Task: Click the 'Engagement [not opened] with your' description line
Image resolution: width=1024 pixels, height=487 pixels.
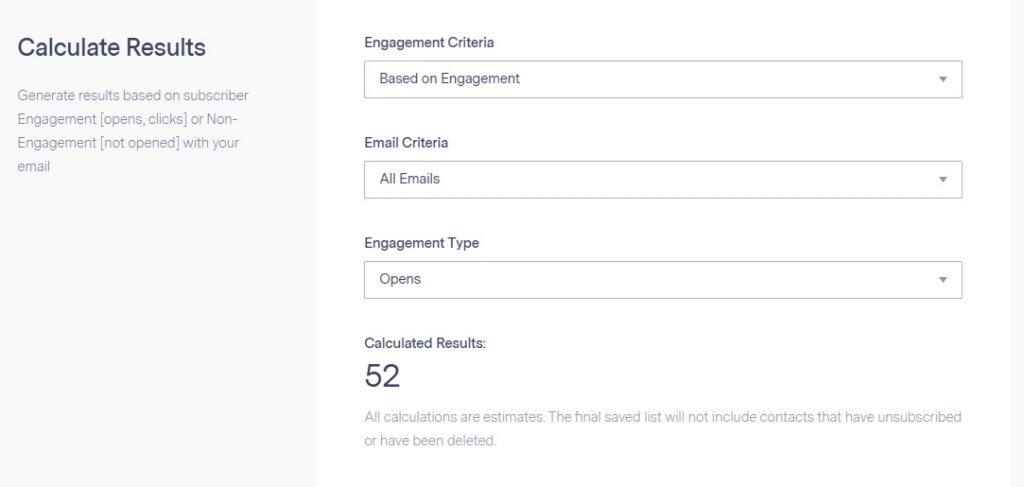Action: coord(128,143)
